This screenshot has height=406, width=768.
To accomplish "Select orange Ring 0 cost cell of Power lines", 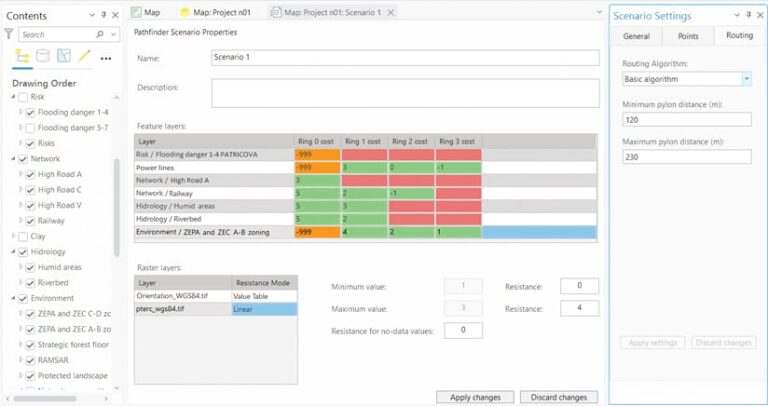I will click(x=317, y=167).
